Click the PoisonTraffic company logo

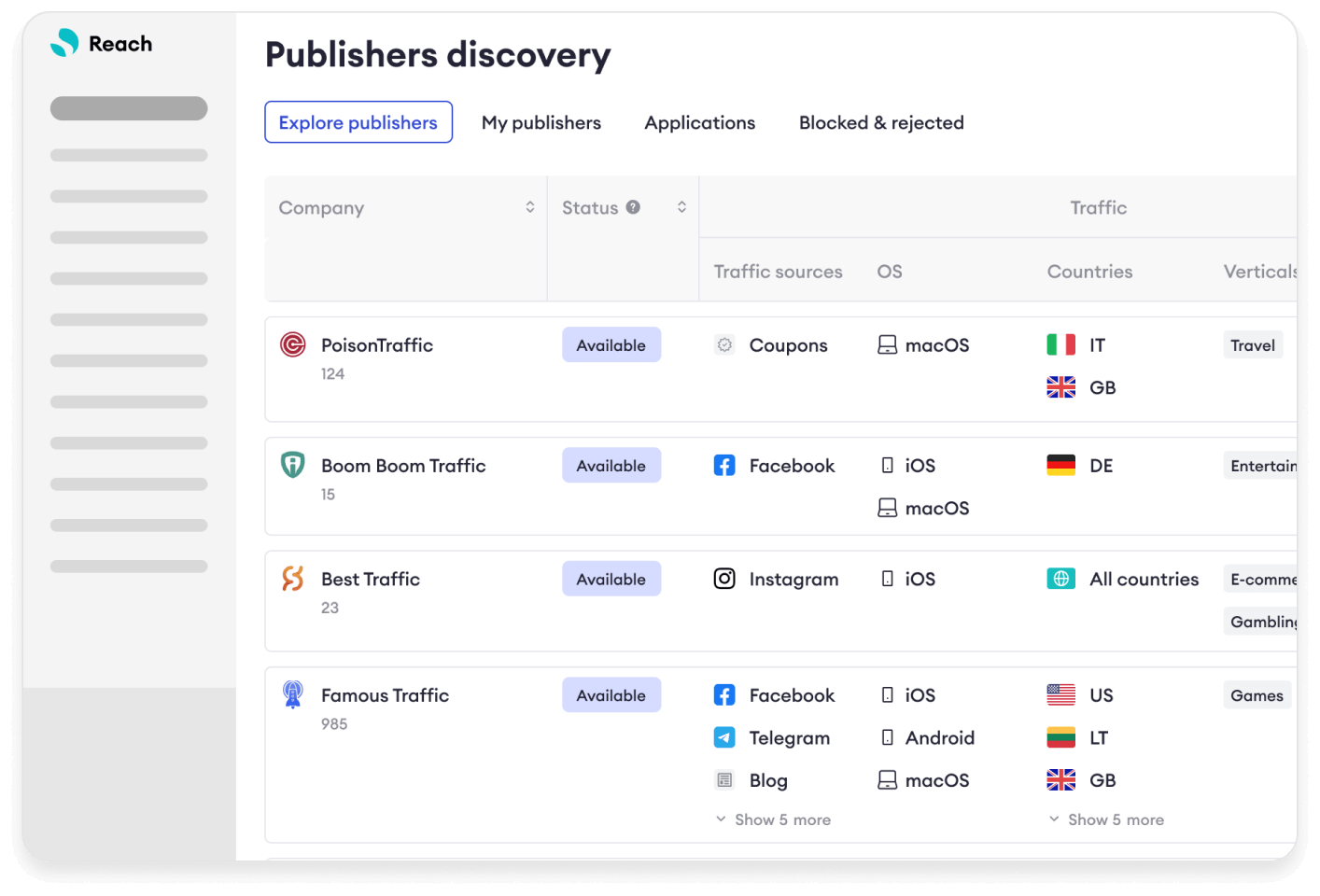[x=293, y=345]
